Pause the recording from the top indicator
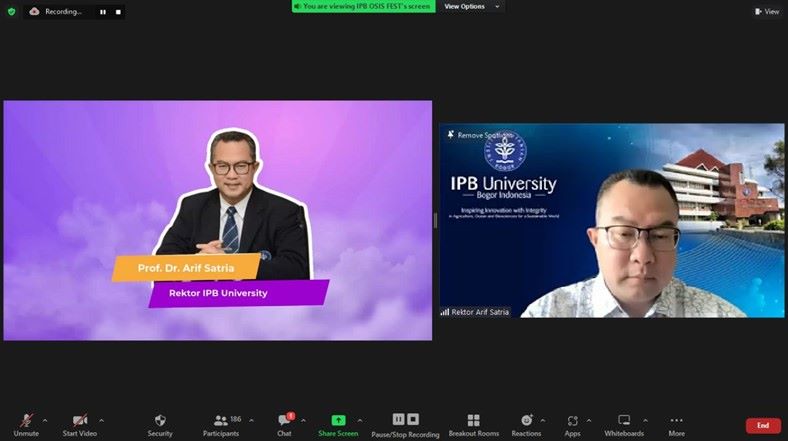This screenshot has height=441, width=788. tap(103, 12)
